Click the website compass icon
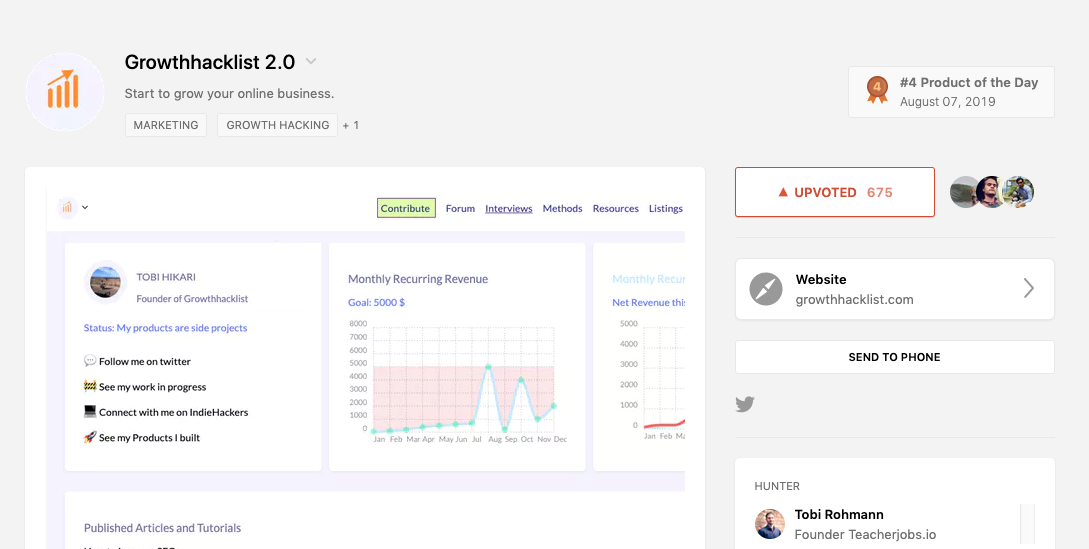Screen dimensions: 1089x549 [766, 289]
